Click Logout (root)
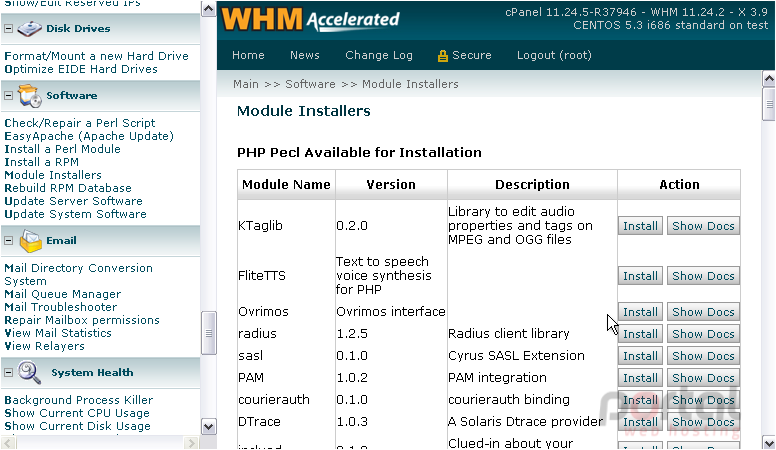 click(554, 55)
